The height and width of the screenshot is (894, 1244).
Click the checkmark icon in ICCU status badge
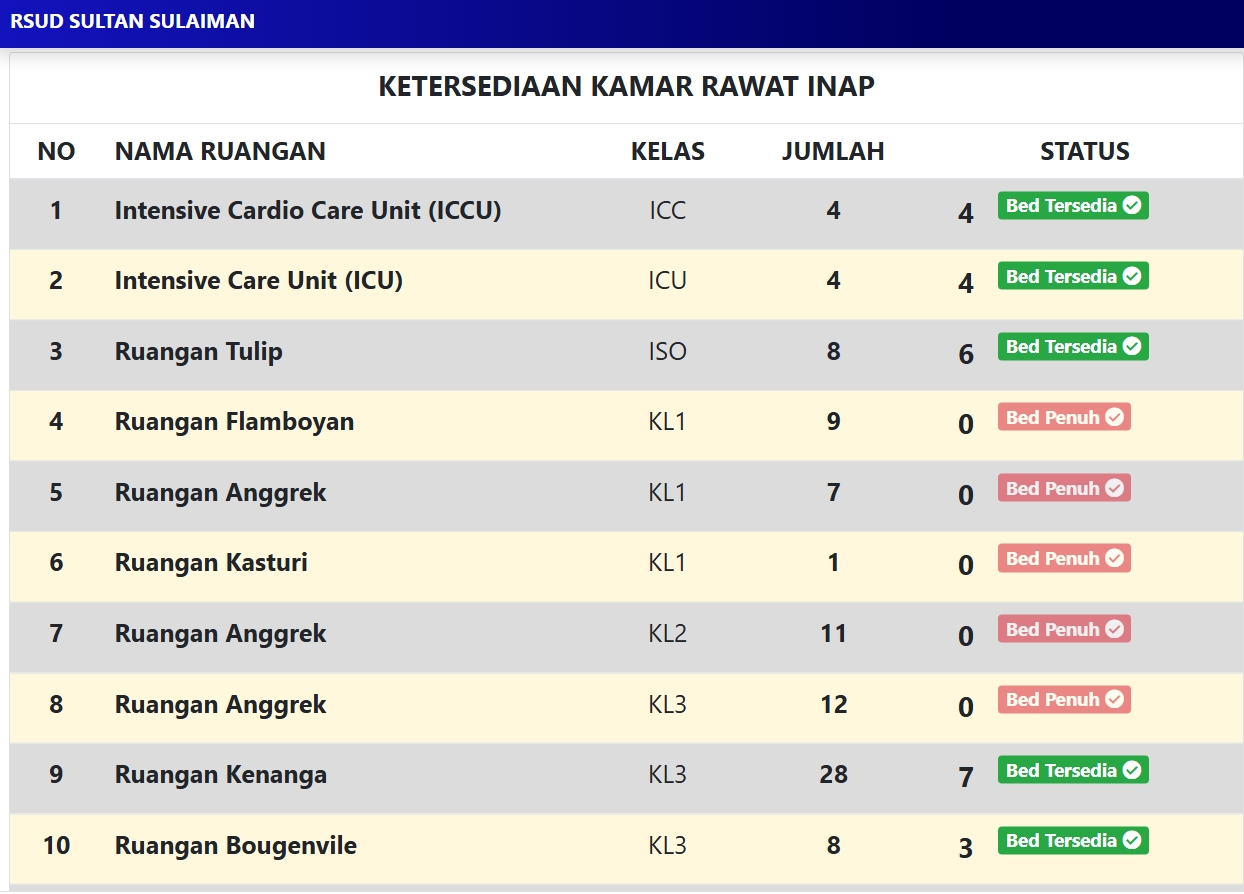1132,206
